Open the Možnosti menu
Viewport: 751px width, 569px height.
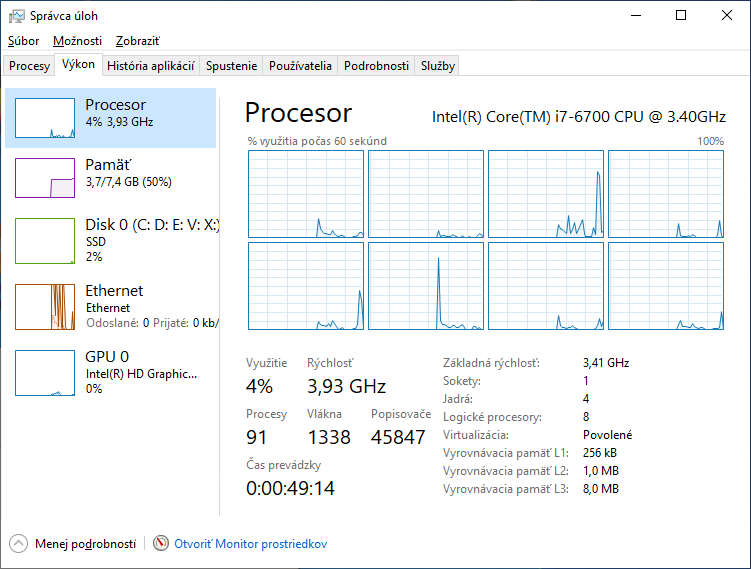click(77, 41)
